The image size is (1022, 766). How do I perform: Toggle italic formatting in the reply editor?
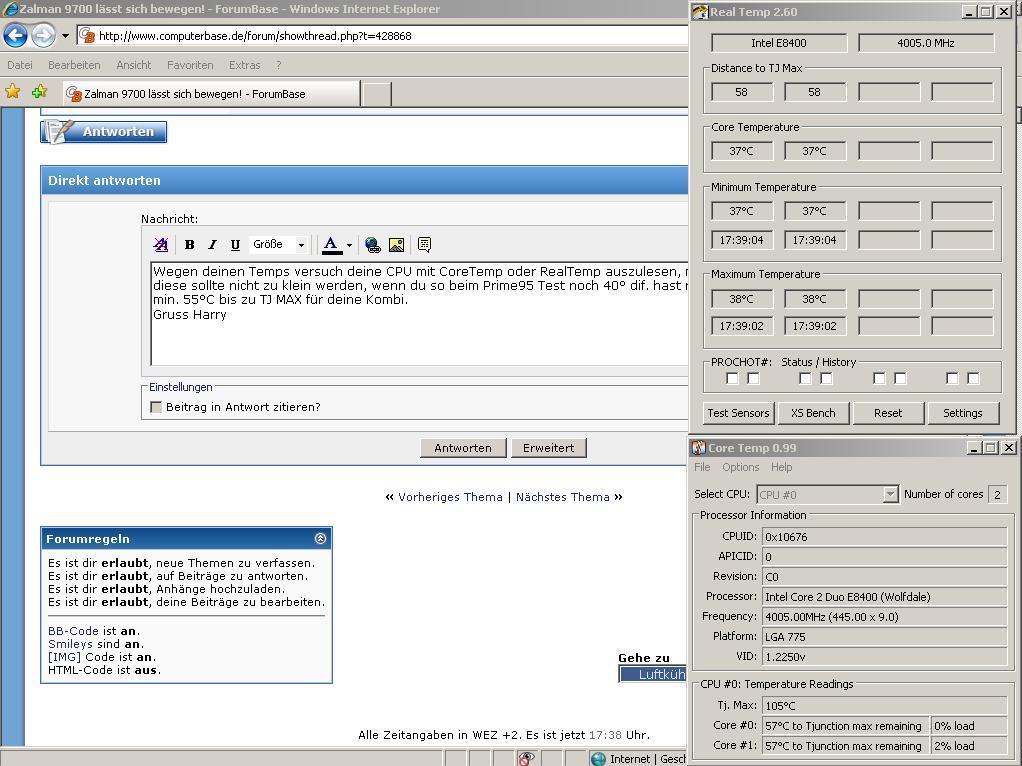coord(212,244)
